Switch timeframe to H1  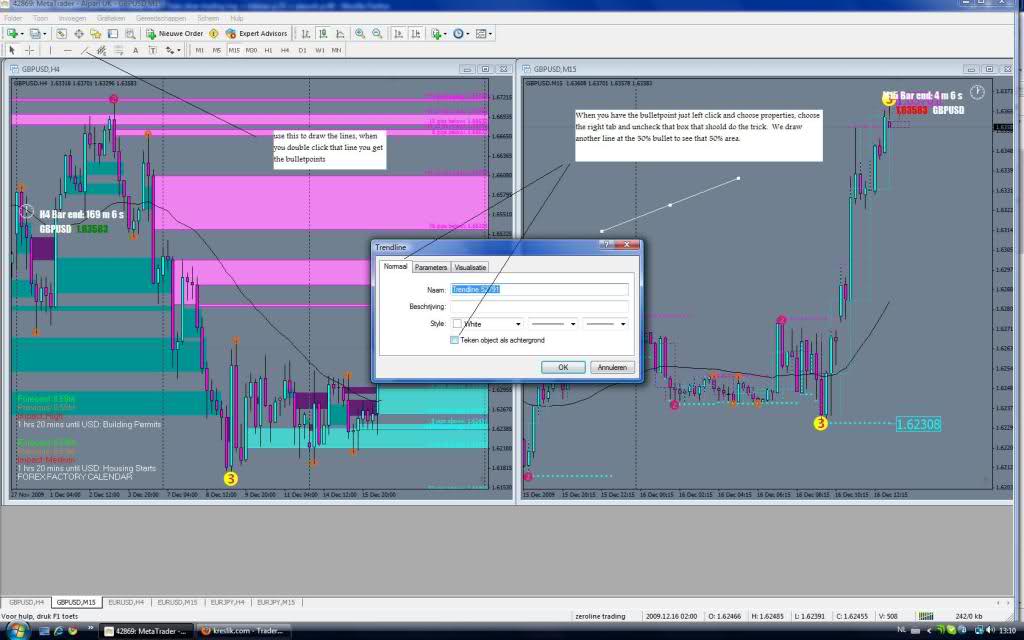[268, 50]
